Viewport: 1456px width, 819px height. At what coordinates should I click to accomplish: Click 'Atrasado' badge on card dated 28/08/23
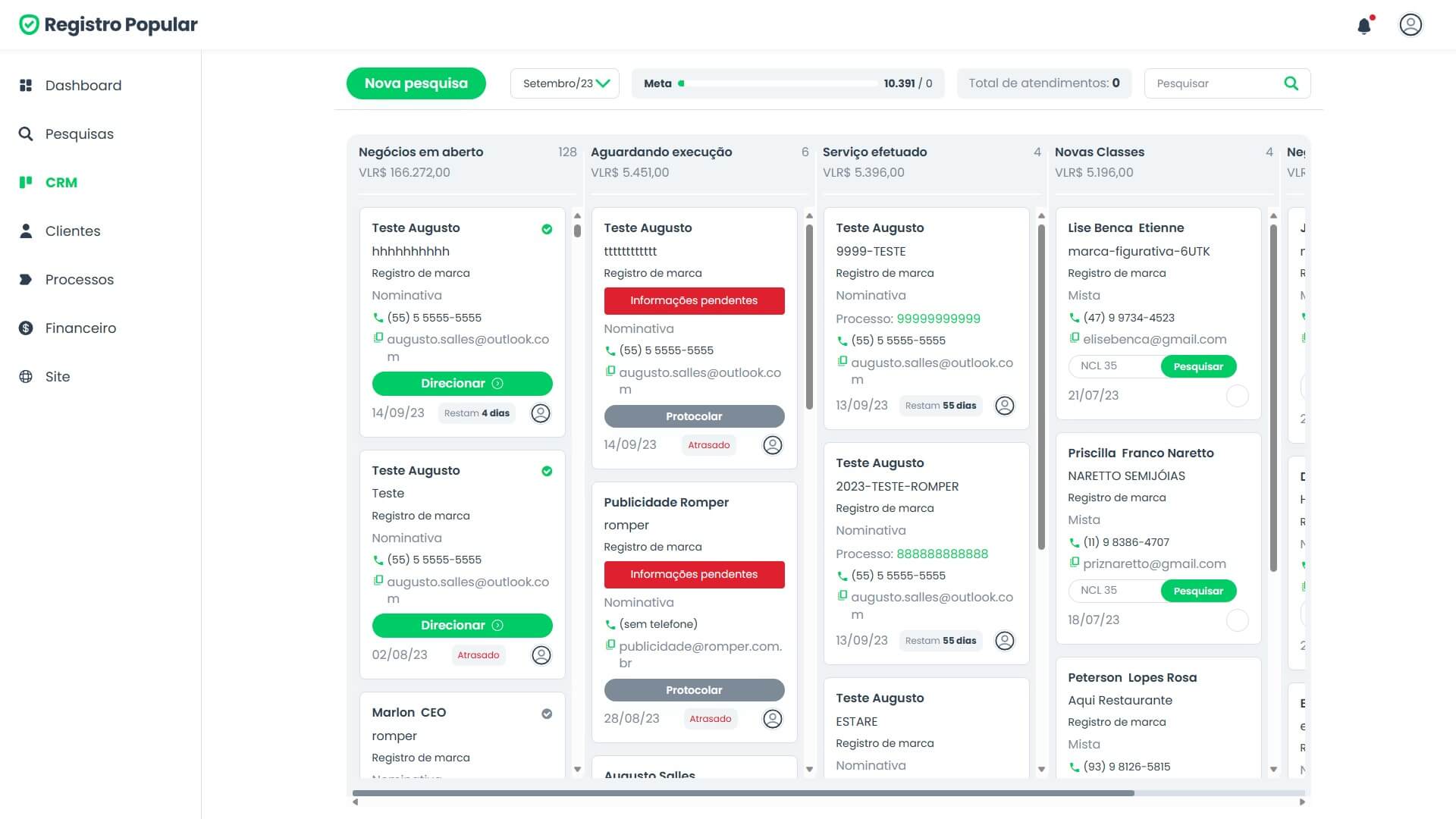(x=710, y=719)
